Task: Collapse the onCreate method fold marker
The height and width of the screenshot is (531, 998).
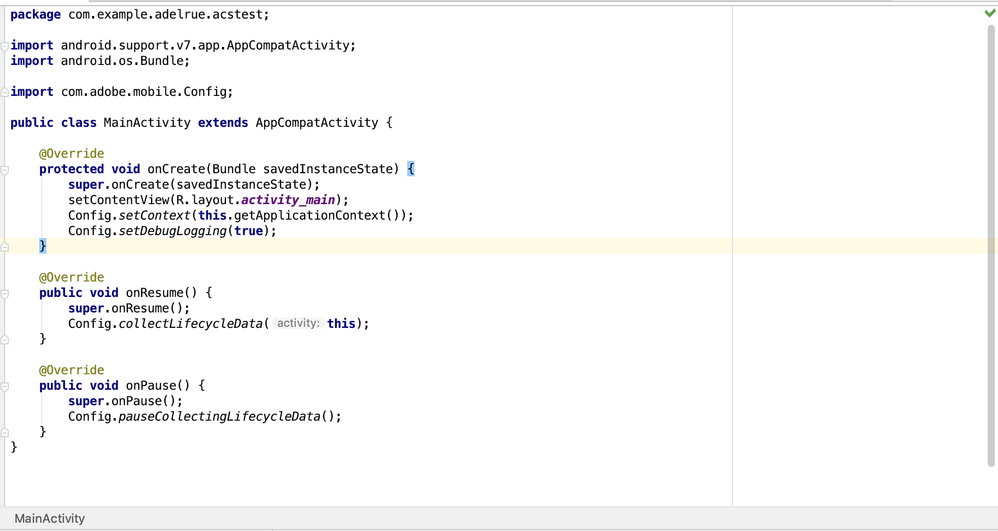Action: click(x=5, y=170)
